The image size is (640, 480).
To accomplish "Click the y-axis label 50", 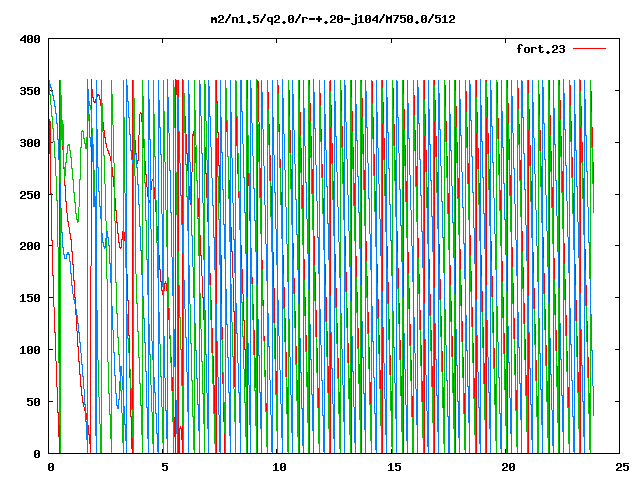I will tap(33, 402).
